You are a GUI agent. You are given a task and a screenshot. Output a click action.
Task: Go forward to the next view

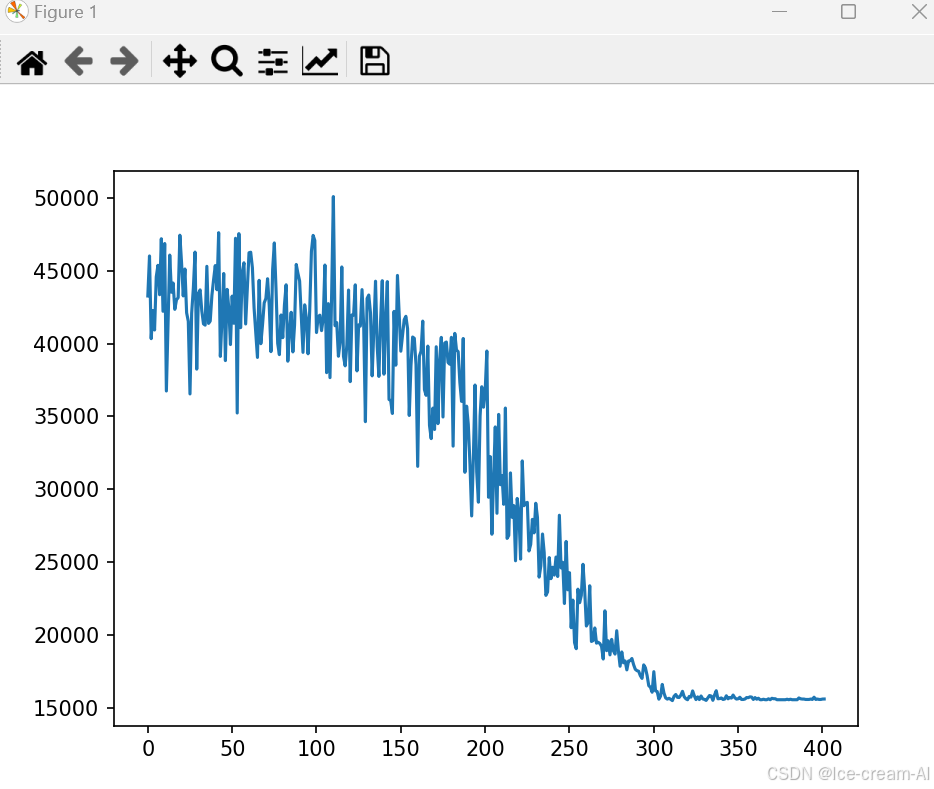point(124,61)
